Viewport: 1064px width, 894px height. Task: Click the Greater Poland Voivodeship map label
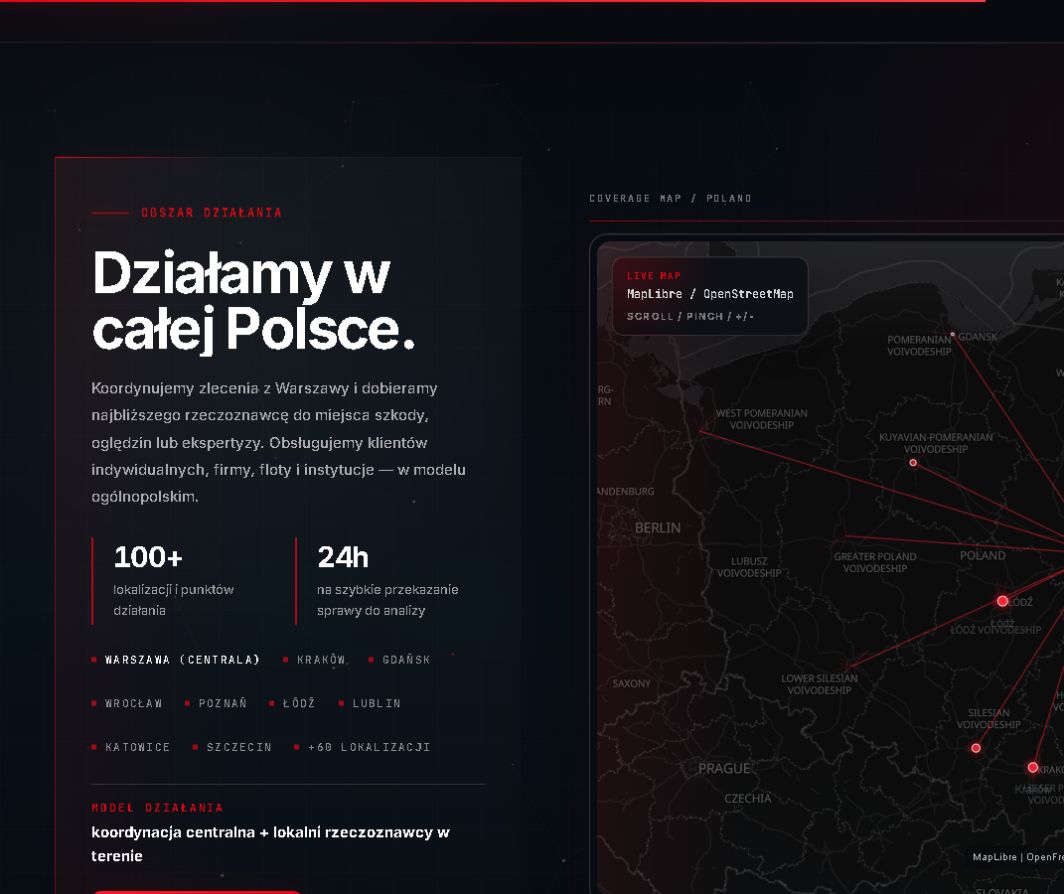coord(875,562)
